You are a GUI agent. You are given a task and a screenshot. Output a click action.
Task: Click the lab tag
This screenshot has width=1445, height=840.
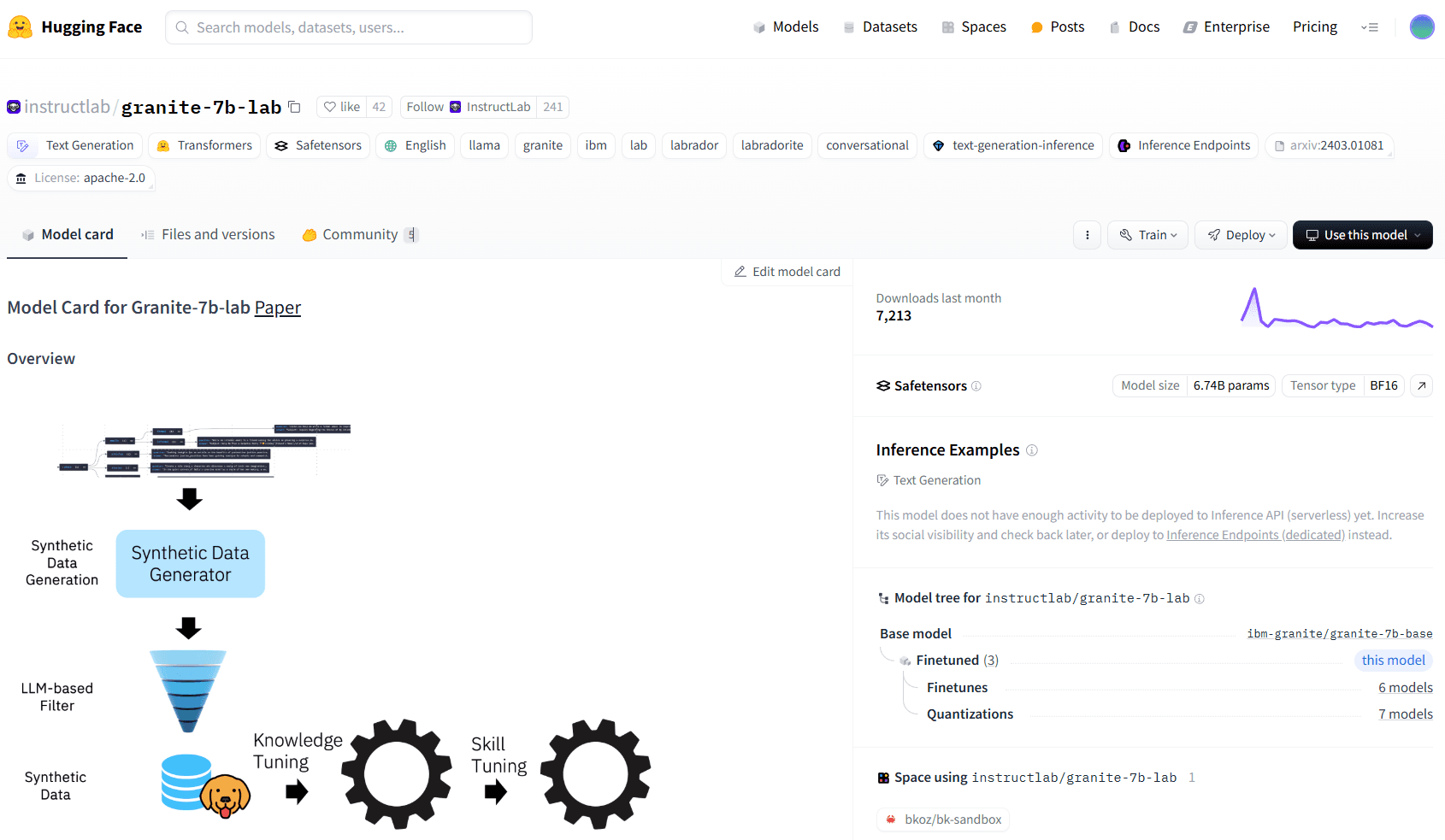click(639, 145)
